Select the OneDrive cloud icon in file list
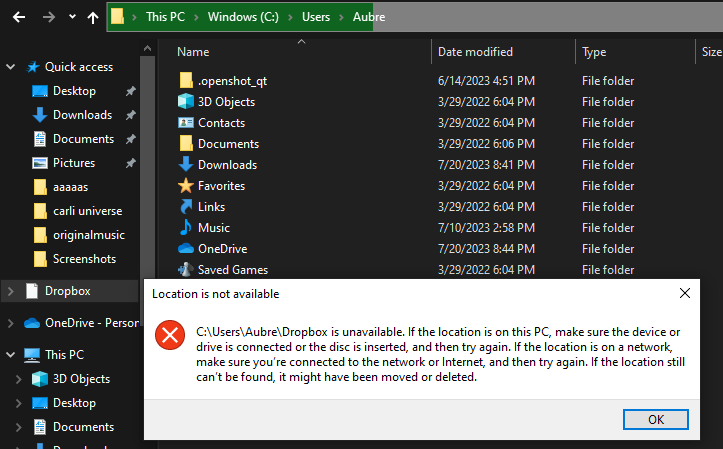The image size is (723, 449). tap(185, 249)
